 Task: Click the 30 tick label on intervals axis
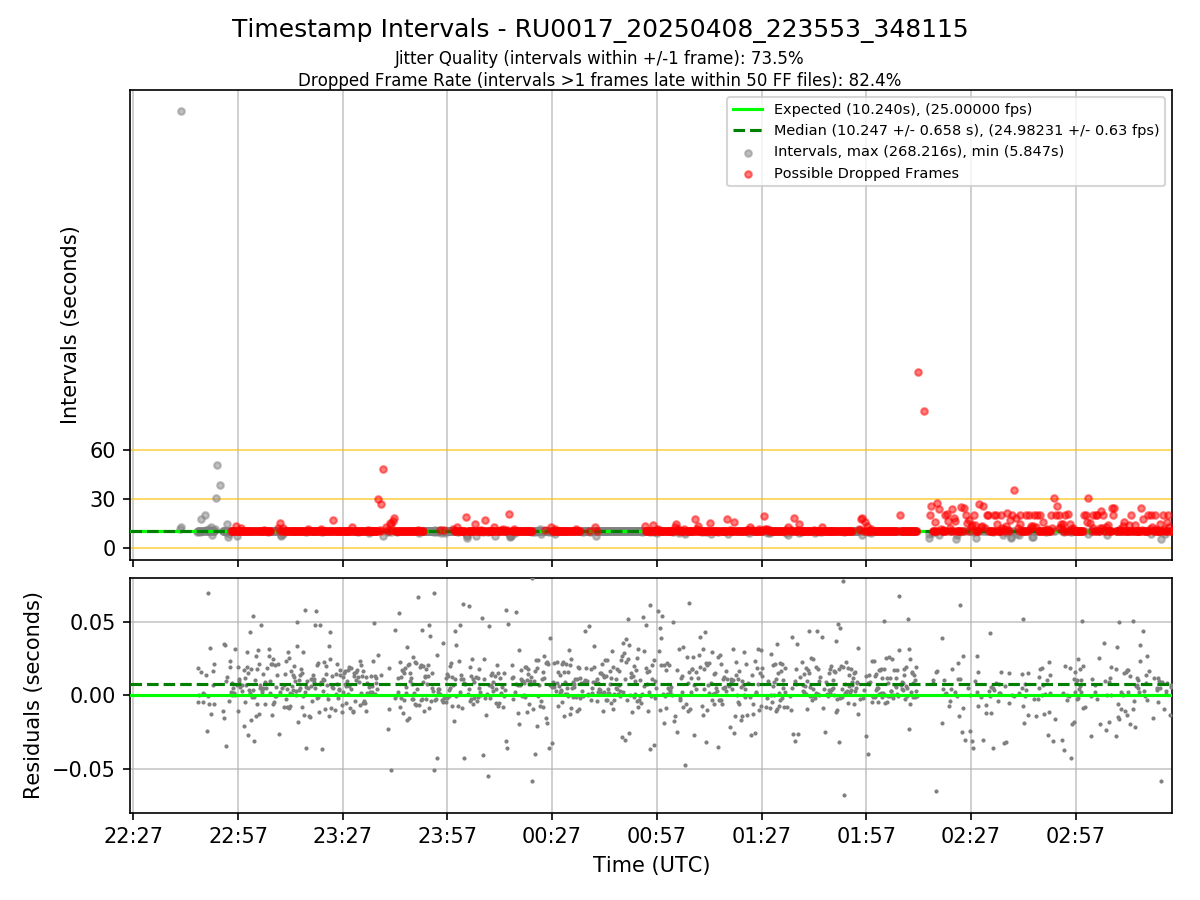tap(105, 499)
